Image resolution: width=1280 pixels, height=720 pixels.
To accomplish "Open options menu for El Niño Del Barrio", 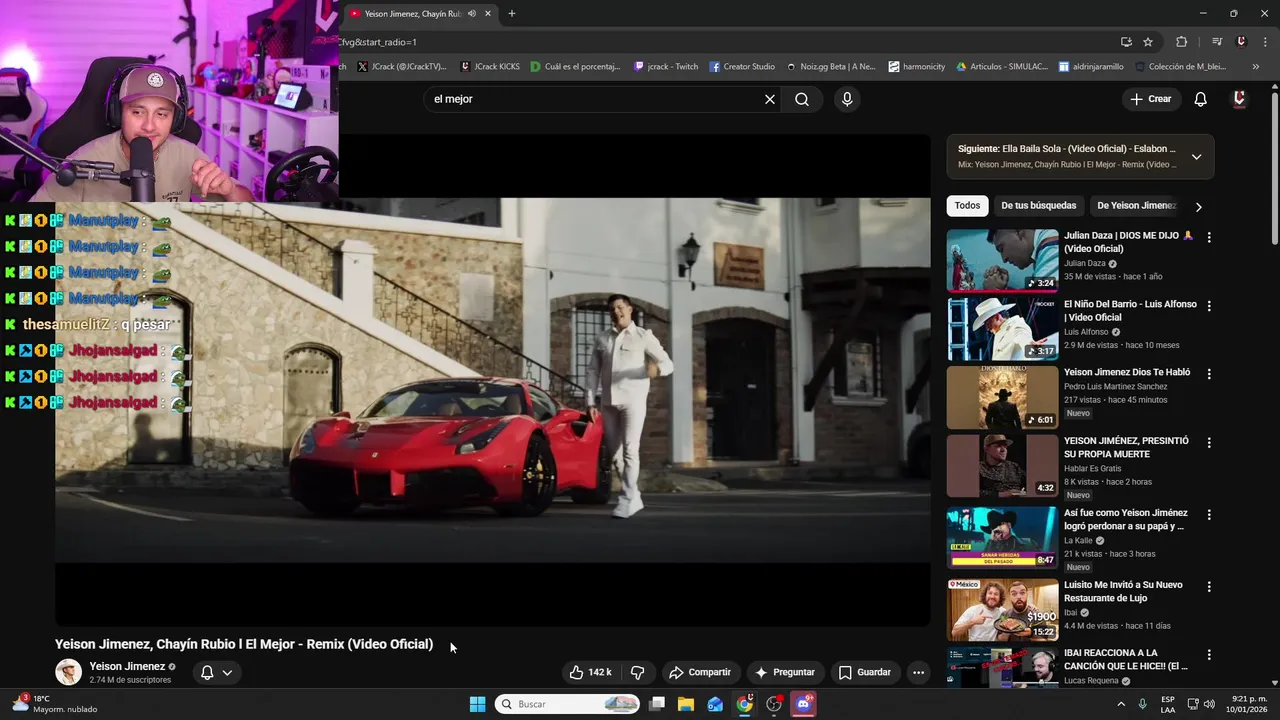I will (x=1209, y=306).
